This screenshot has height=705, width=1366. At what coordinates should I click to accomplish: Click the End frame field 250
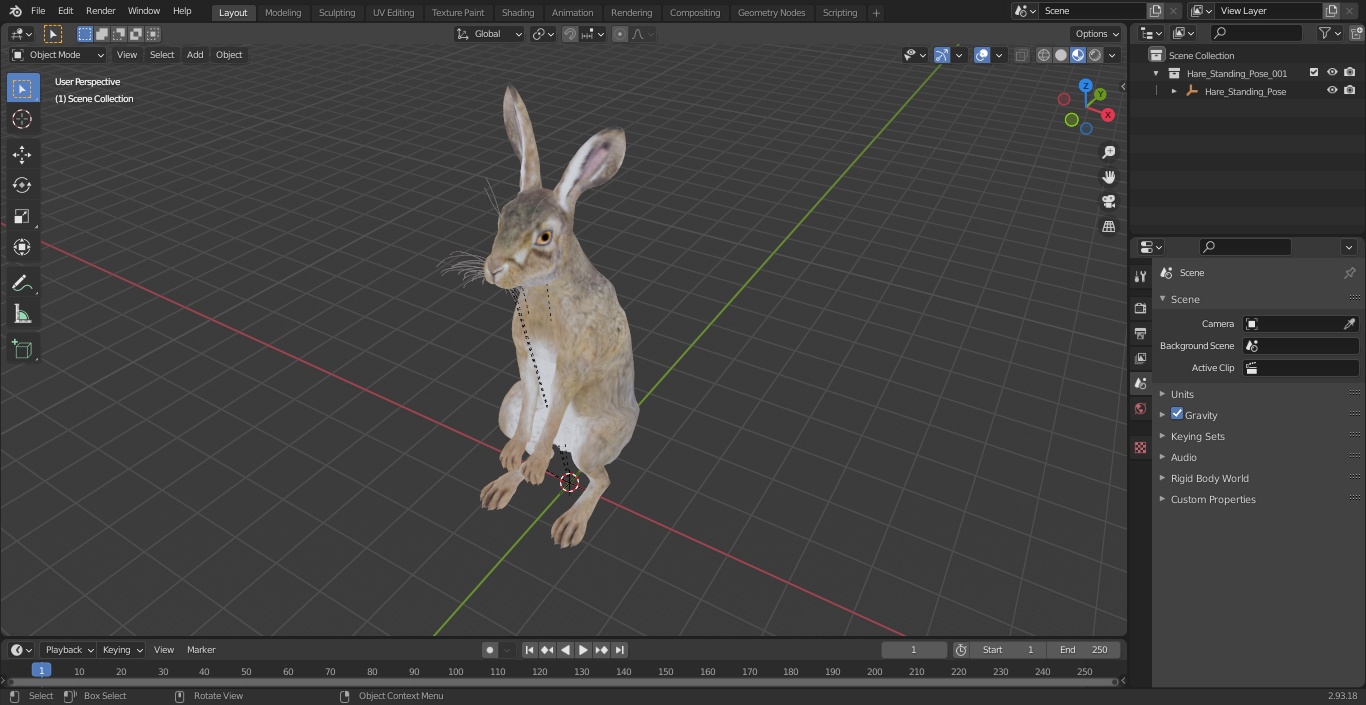pyautogui.click(x=1084, y=650)
